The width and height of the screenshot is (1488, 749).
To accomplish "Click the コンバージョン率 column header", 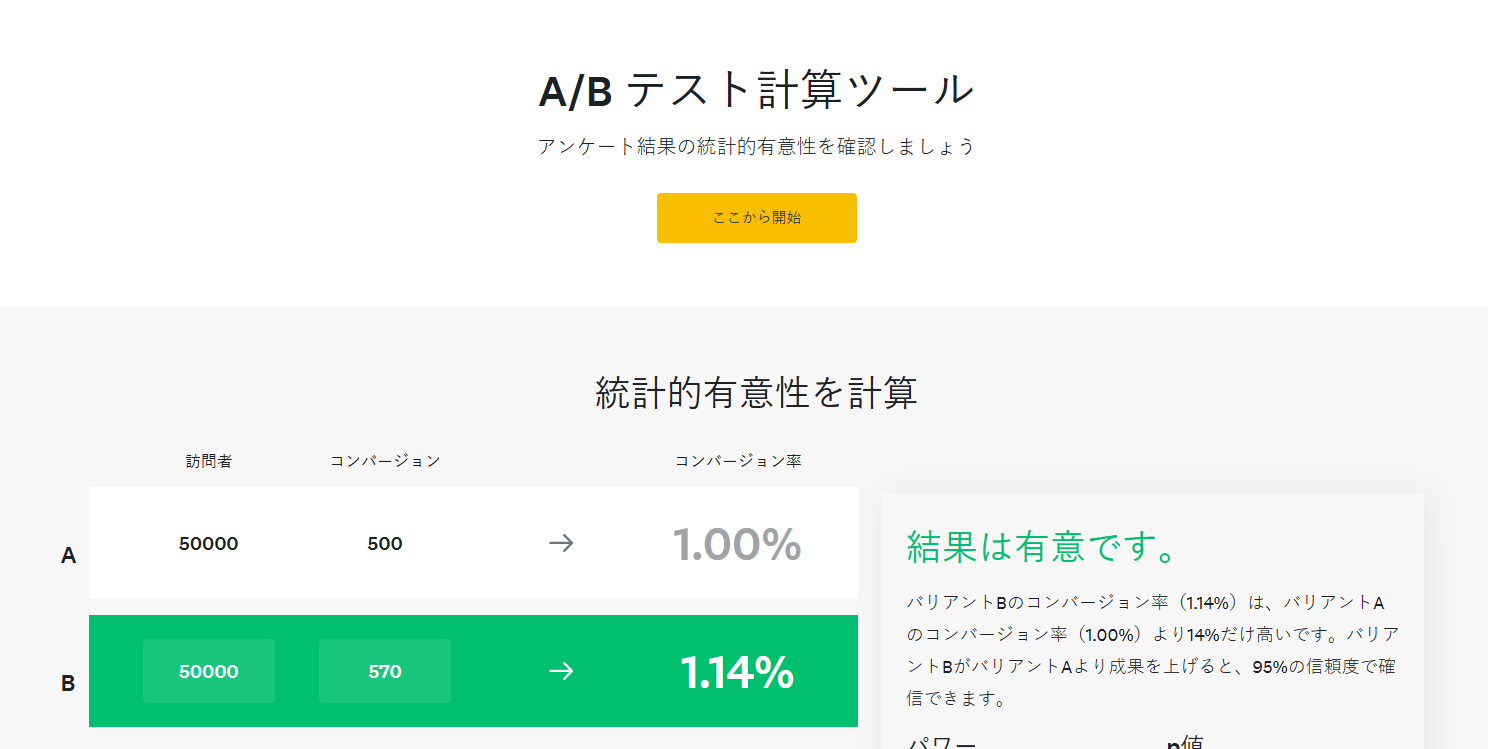I will tap(739, 460).
